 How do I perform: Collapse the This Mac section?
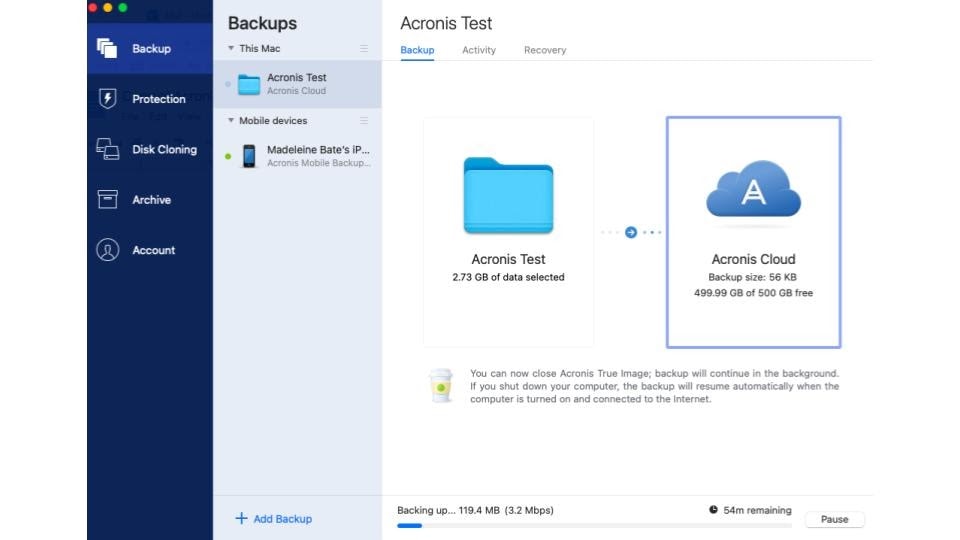[x=231, y=48]
